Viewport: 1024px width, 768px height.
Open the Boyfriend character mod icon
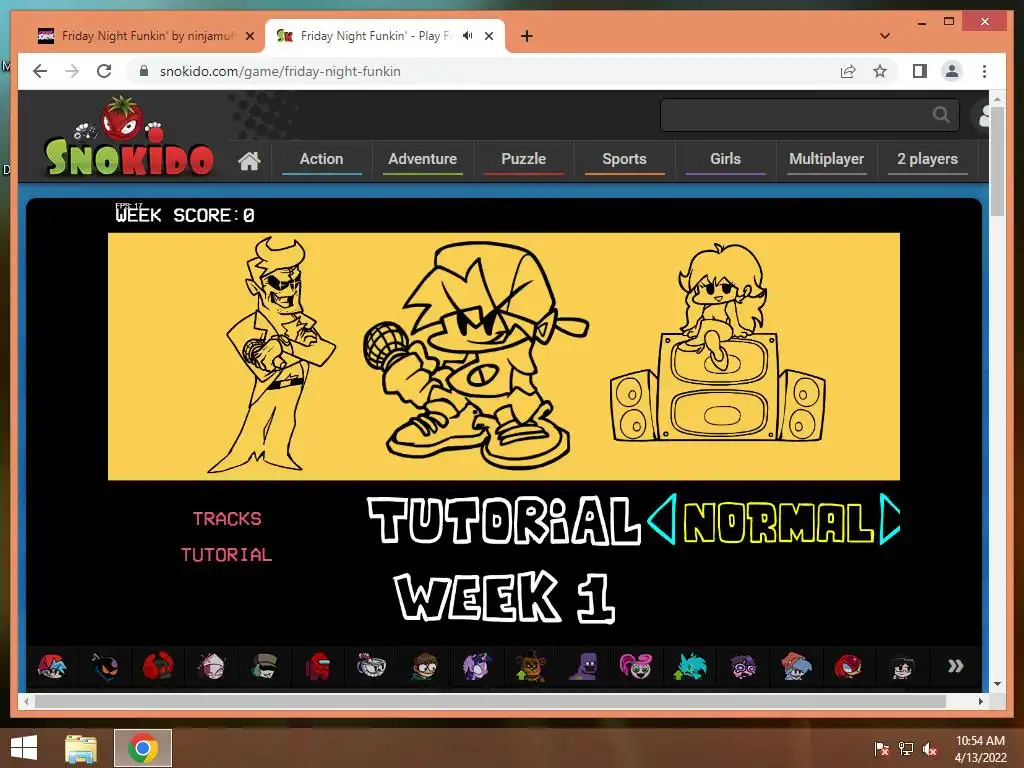tap(52, 667)
